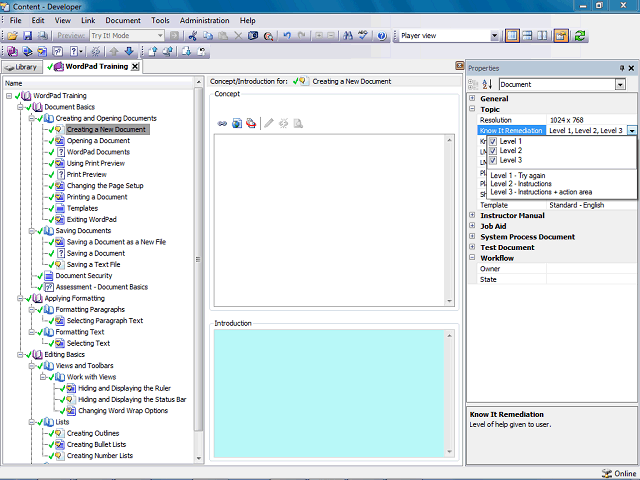Screen dimensions: 640x480
Task: Open the Document dropdown in Properties
Action: pos(620,84)
